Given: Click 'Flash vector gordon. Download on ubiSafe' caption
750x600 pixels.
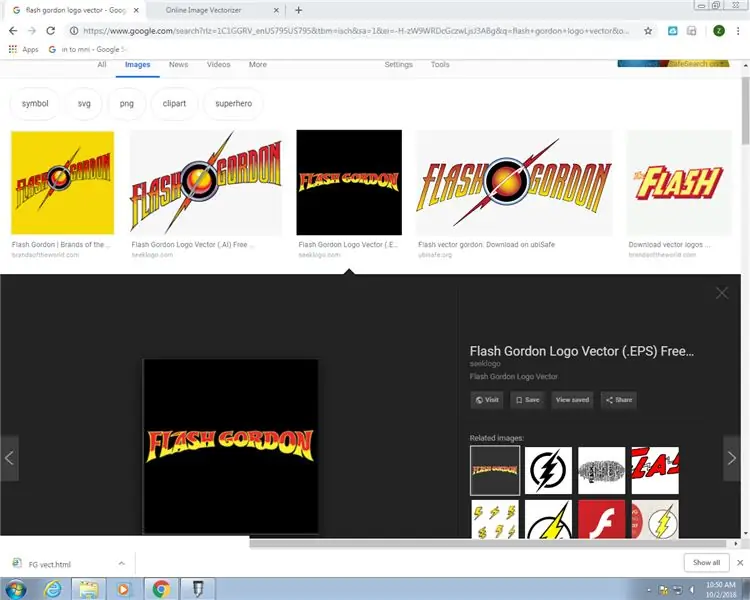Looking at the screenshot, I should (486, 244).
